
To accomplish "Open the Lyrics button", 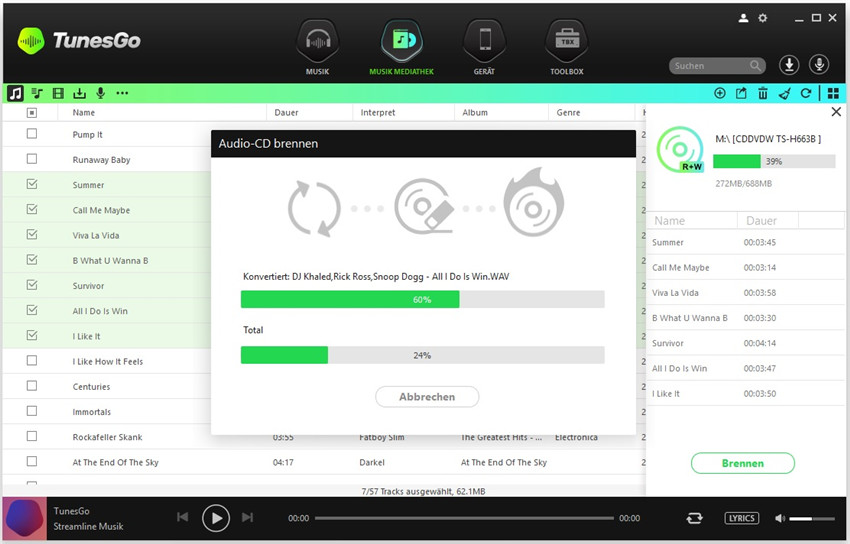I will [x=742, y=518].
